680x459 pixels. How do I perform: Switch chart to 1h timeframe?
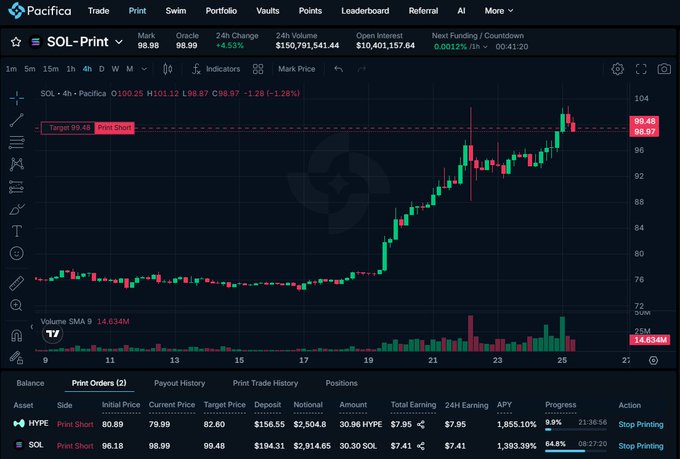tap(71, 69)
